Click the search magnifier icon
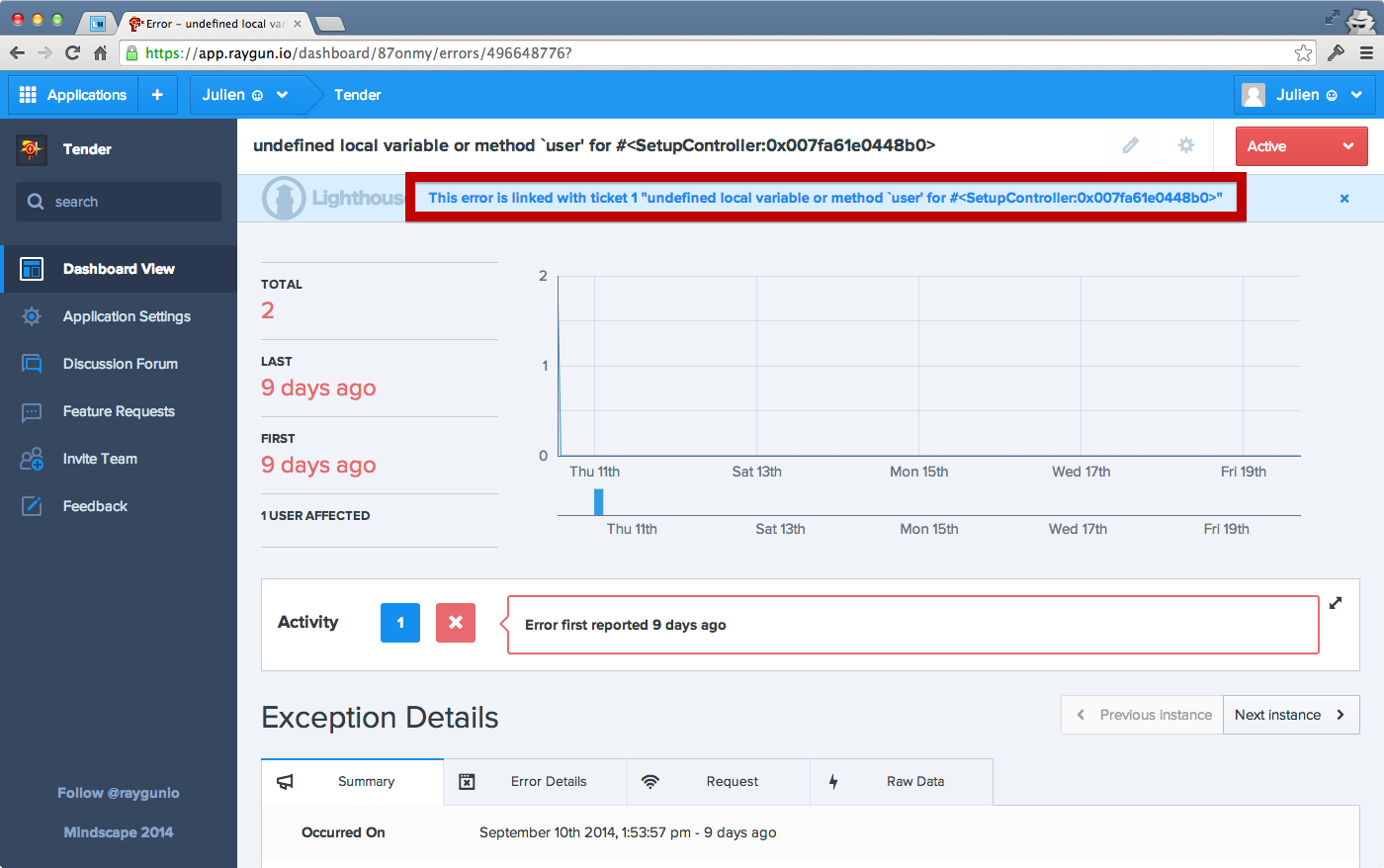This screenshot has width=1384, height=868. pos(36,202)
